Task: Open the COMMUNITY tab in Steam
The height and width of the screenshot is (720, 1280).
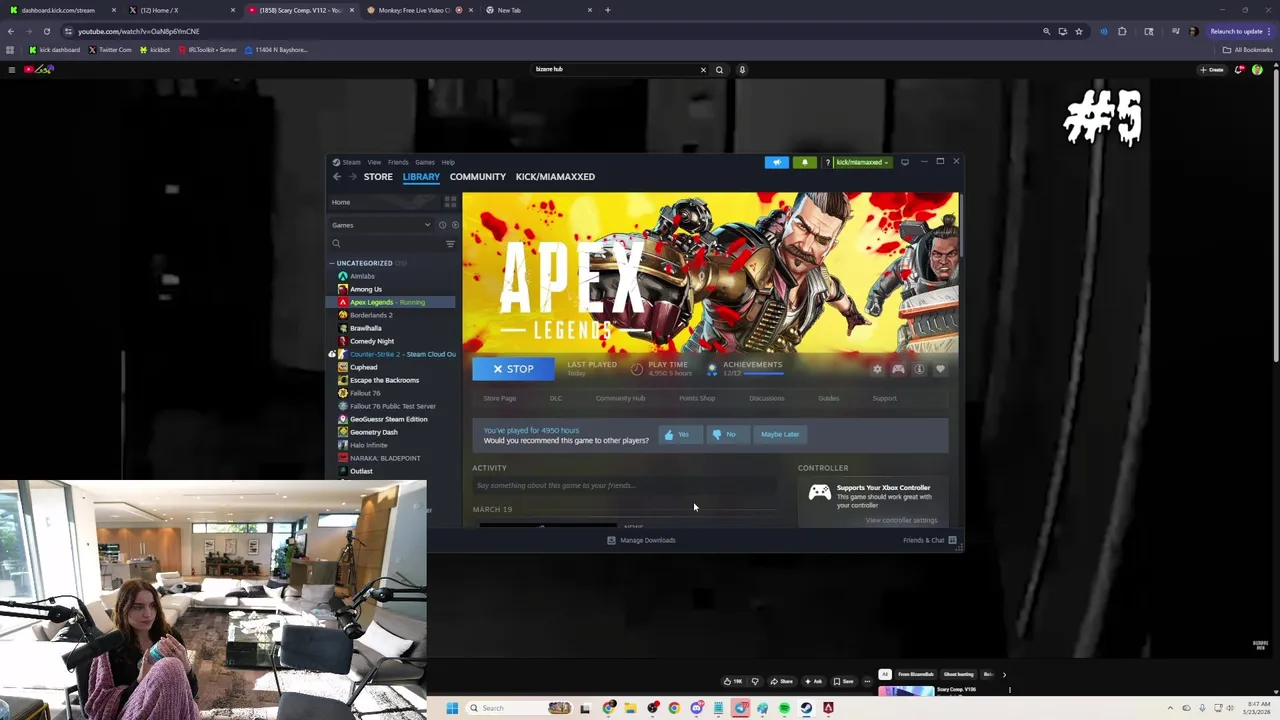Action: pyautogui.click(x=478, y=177)
